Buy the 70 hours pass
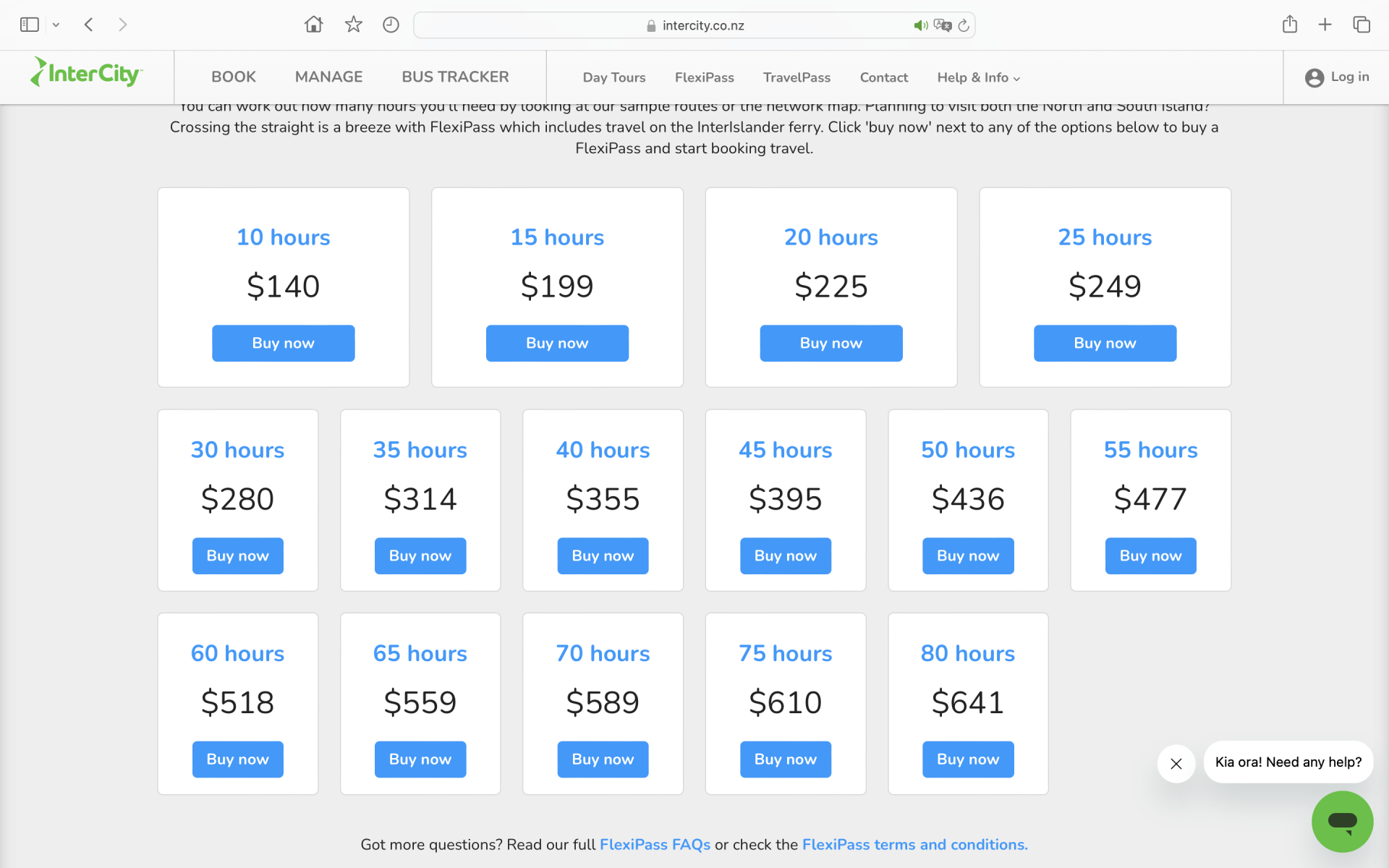Viewport: 1389px width, 868px height. [x=603, y=759]
